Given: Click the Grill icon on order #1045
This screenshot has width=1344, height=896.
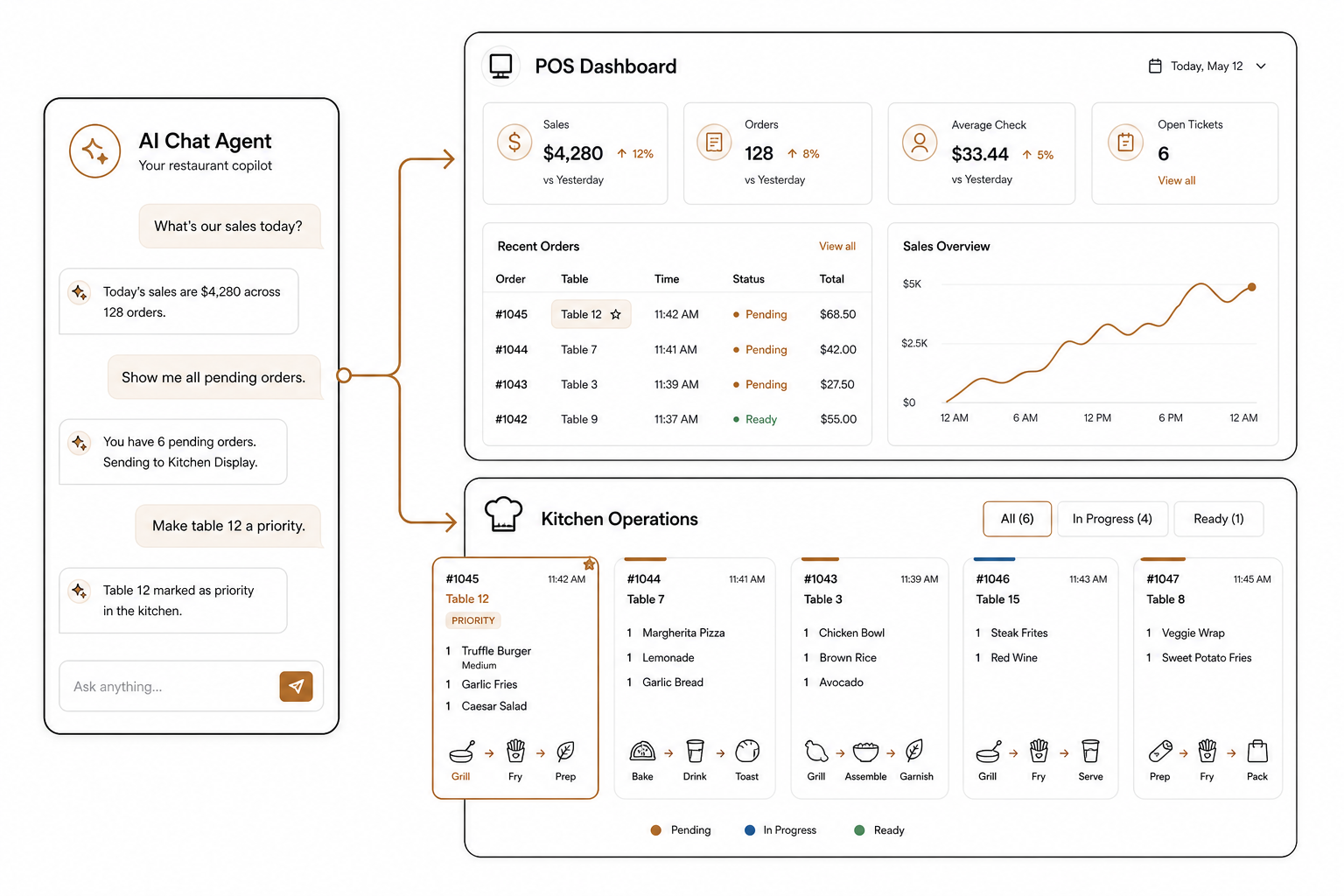Looking at the screenshot, I should 461,752.
